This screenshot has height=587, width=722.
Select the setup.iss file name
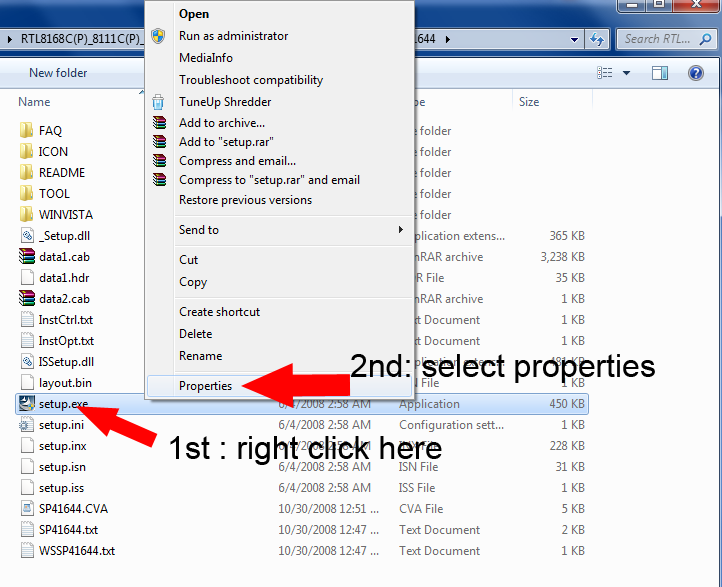coord(61,488)
